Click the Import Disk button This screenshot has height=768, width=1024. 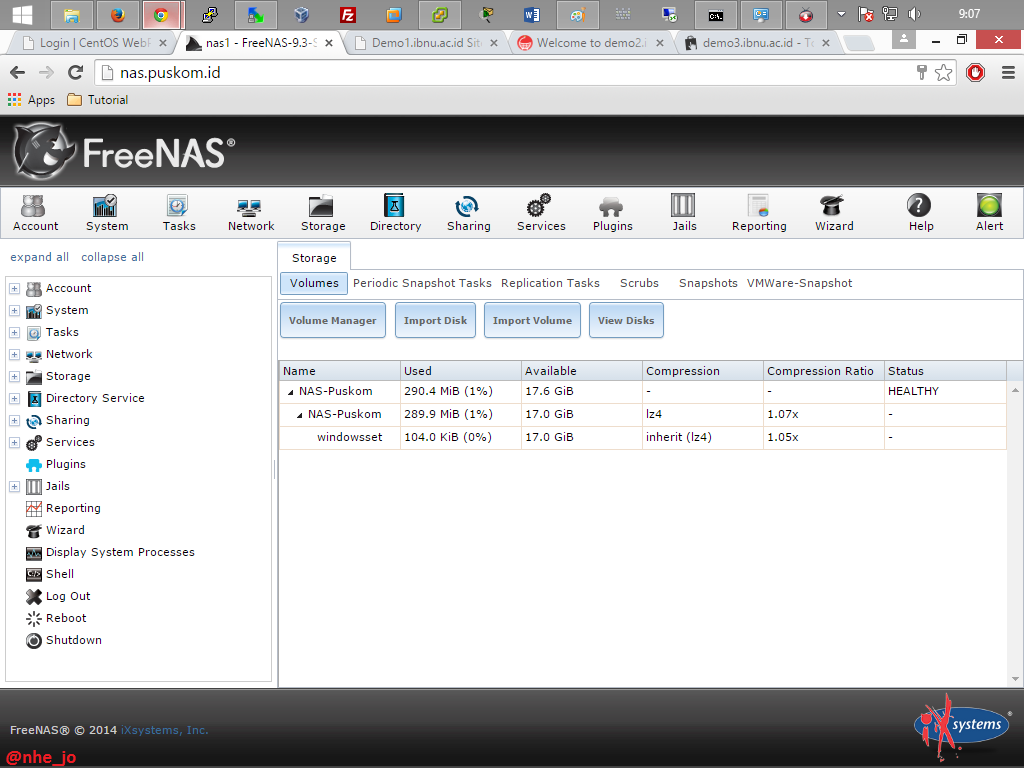tap(436, 320)
